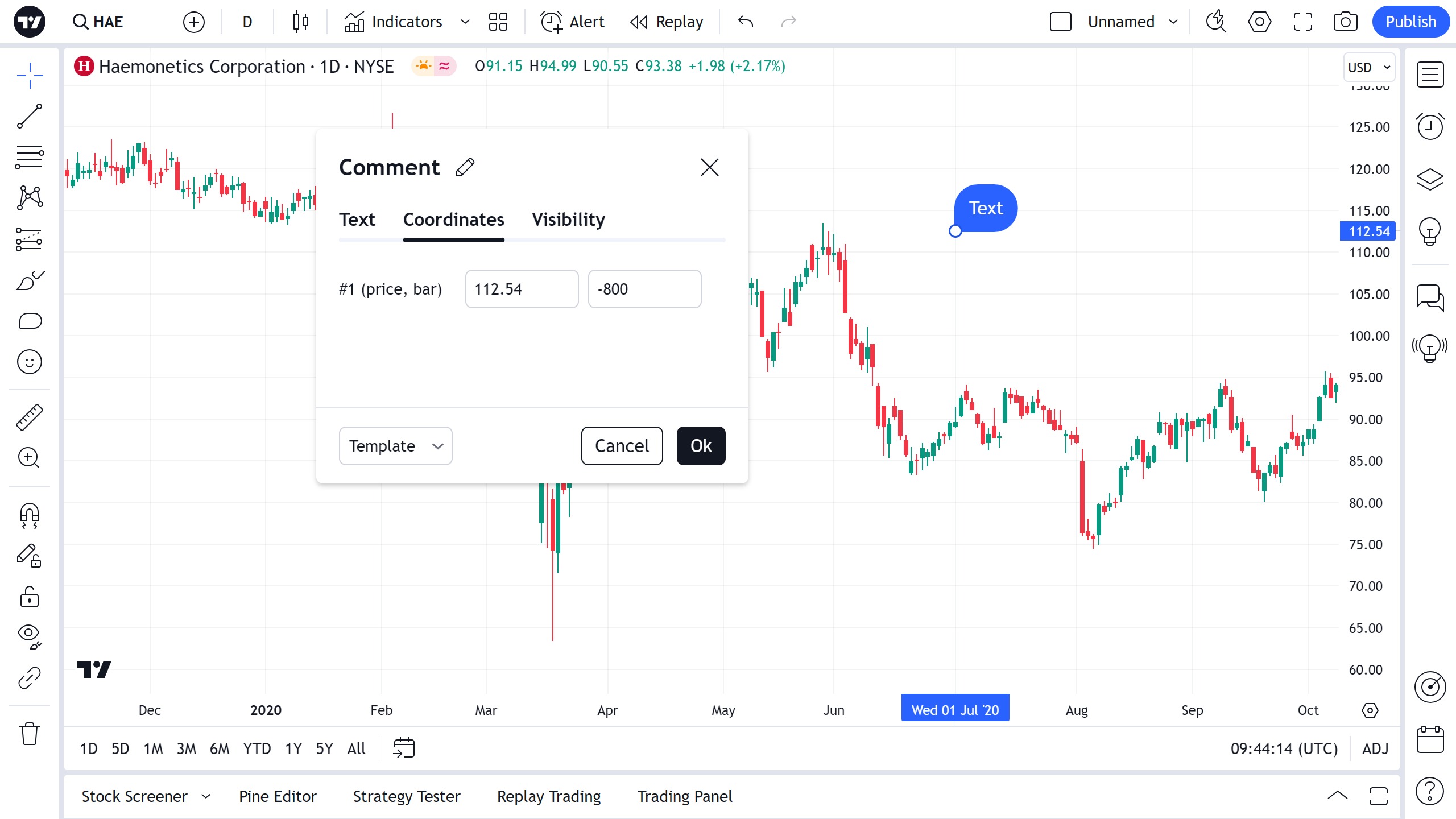
Task: Select the brush drawing tool
Action: (30, 280)
